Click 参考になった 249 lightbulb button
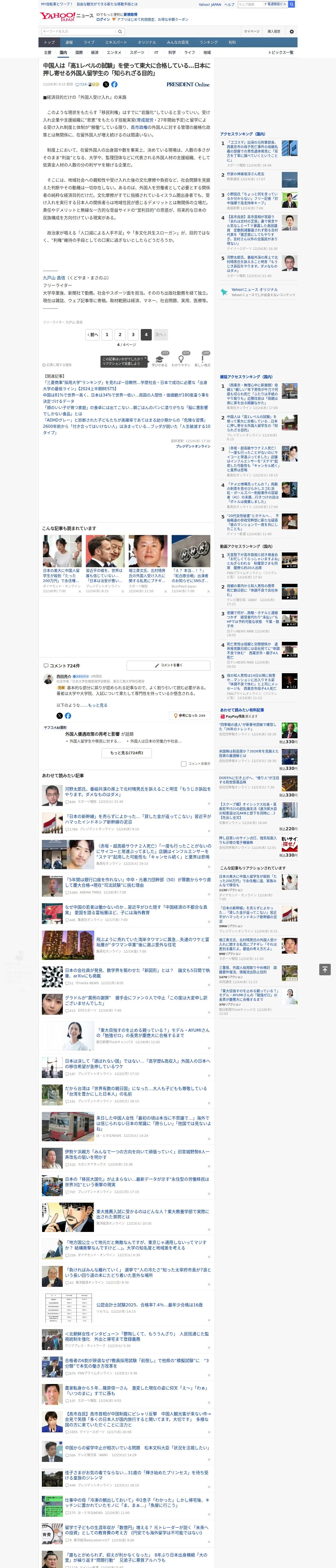 coord(190,716)
